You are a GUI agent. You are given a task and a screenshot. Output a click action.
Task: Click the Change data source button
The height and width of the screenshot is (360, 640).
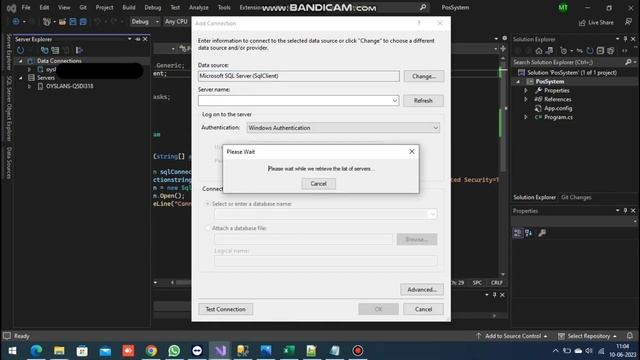tap(424, 76)
